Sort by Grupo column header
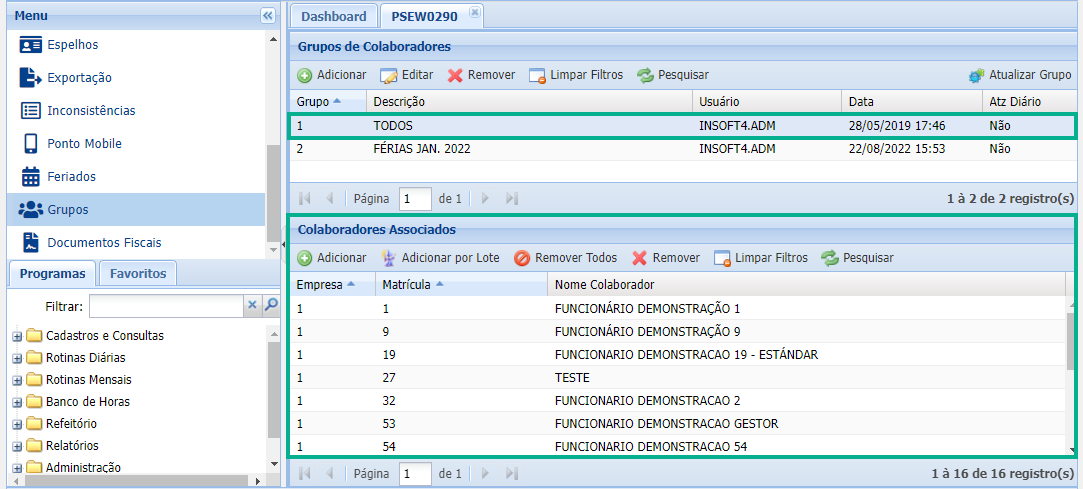Viewport: 1083px width, 489px height. 328,102
